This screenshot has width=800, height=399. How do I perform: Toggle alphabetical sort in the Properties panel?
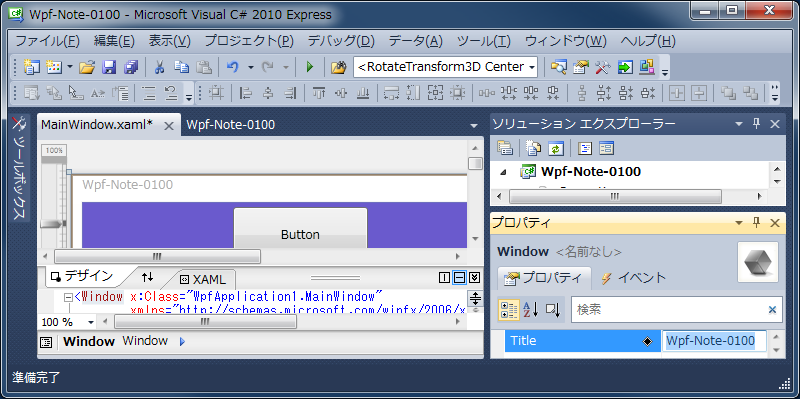pyautogui.click(x=531, y=309)
